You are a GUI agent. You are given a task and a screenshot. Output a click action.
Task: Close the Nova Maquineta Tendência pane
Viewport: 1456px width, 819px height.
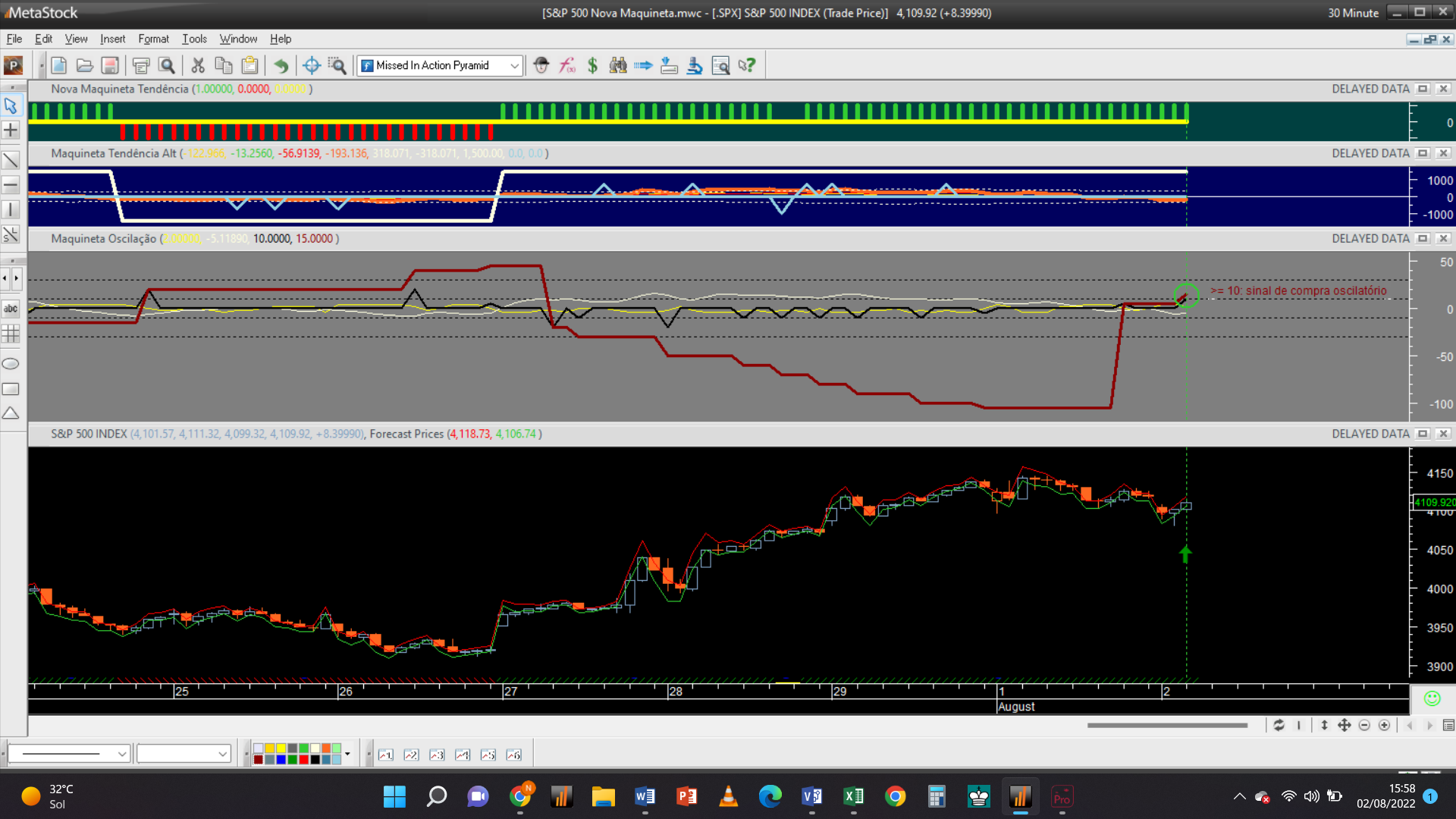tap(1443, 89)
